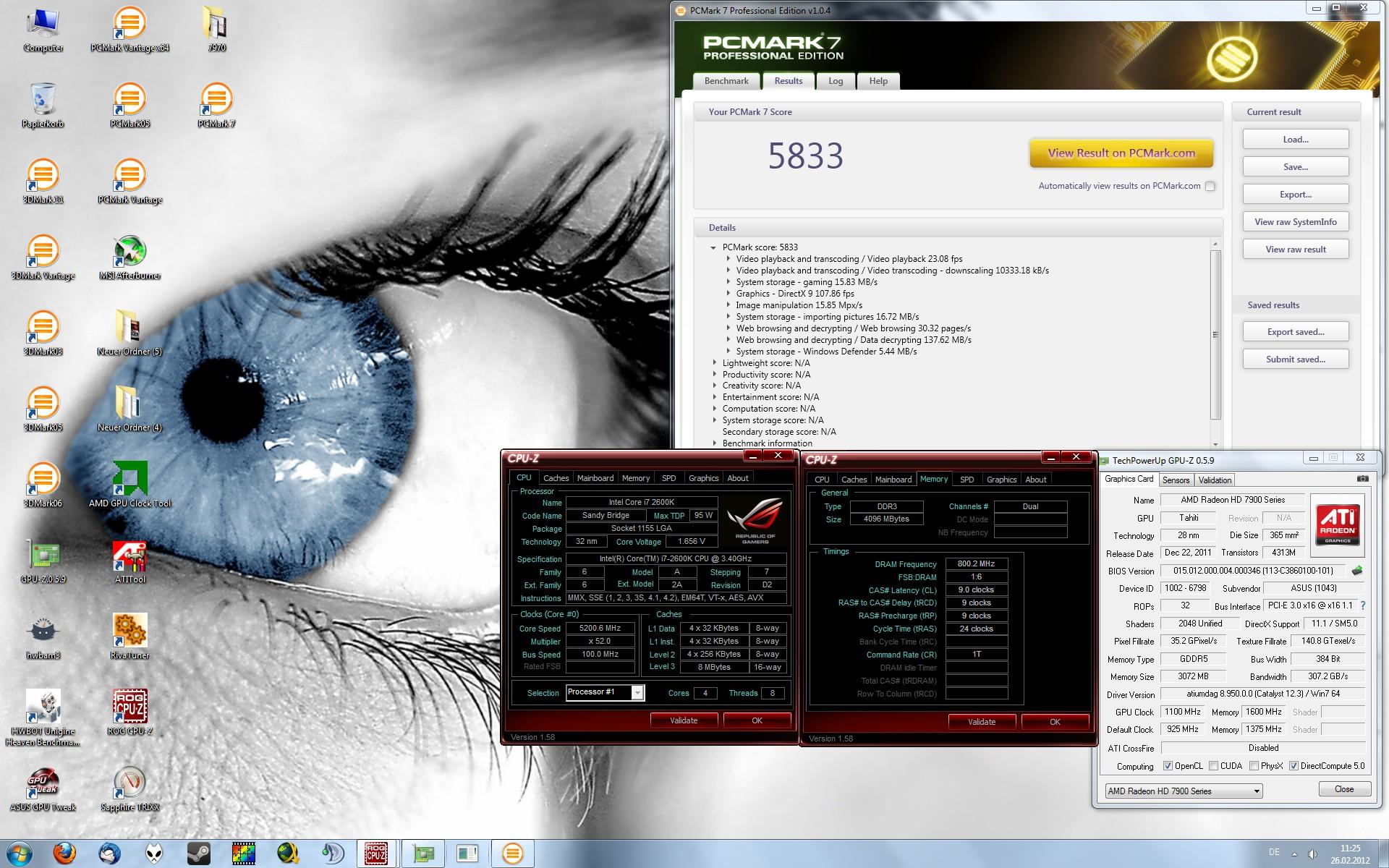Click the Windows Start orb
The image size is (1389, 868).
[x=20, y=854]
